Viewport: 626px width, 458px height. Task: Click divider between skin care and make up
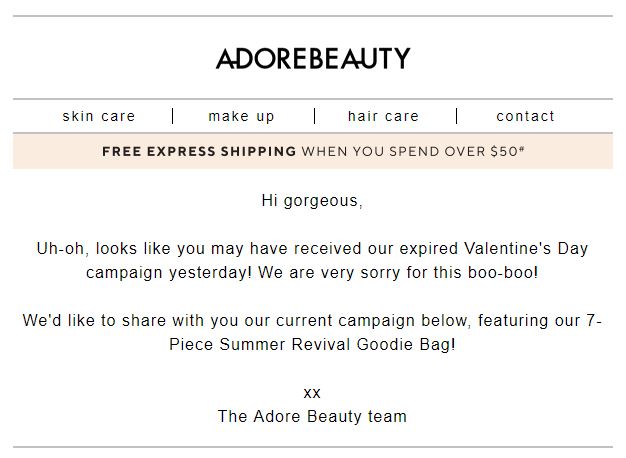point(172,116)
